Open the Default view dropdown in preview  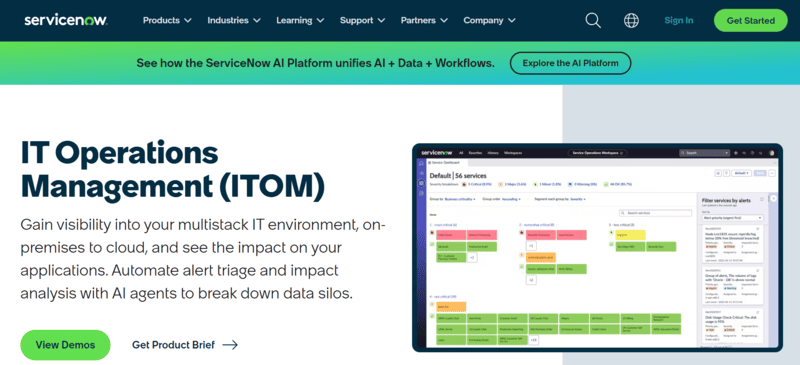click(x=741, y=173)
